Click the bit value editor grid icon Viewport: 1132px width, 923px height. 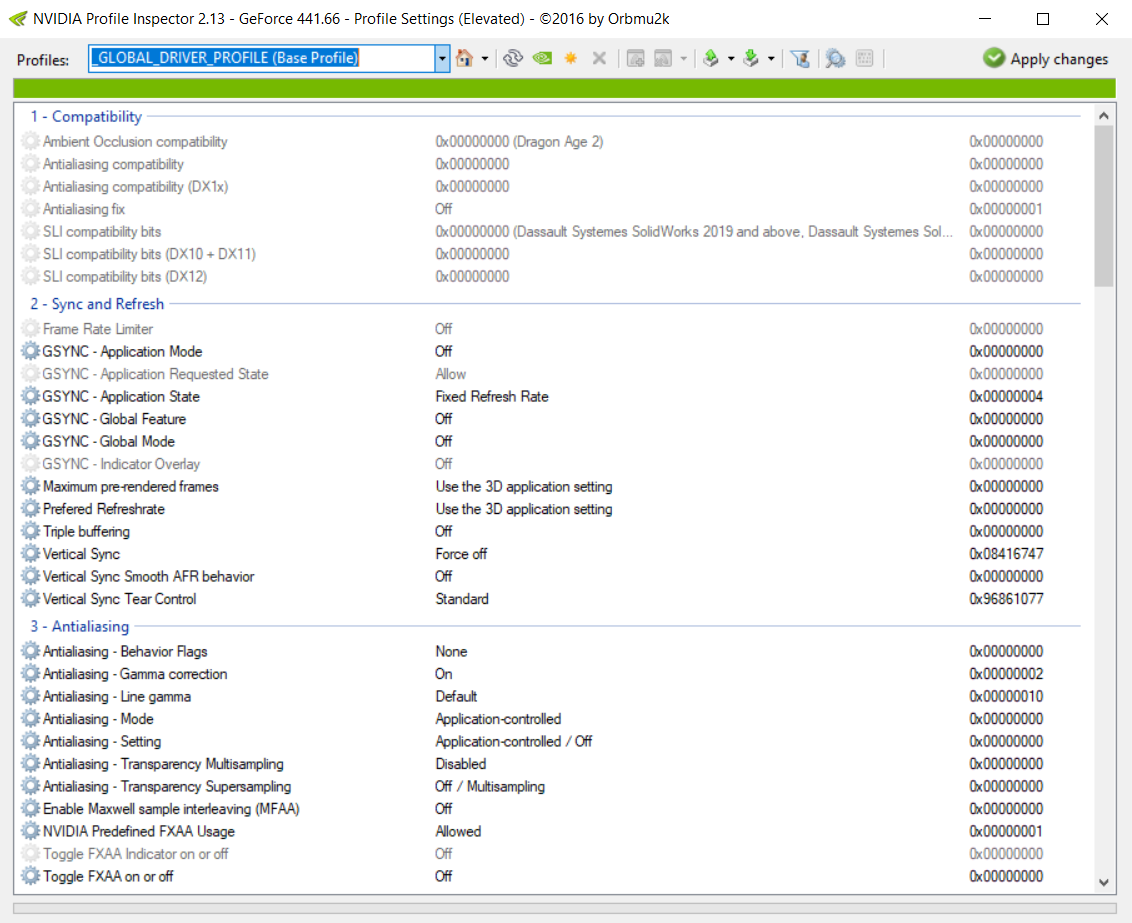[864, 58]
